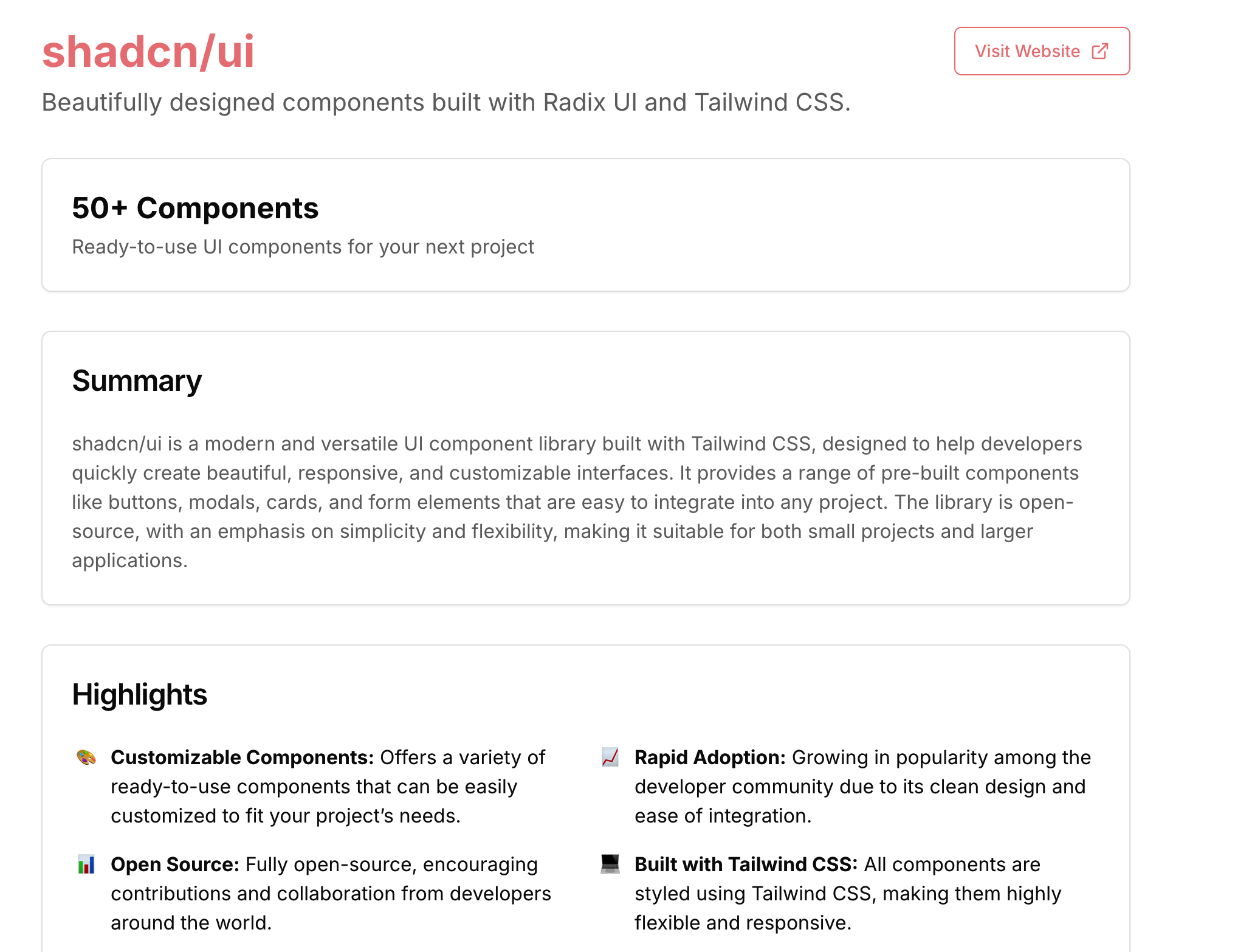Click the Summary section heading

[137, 381]
